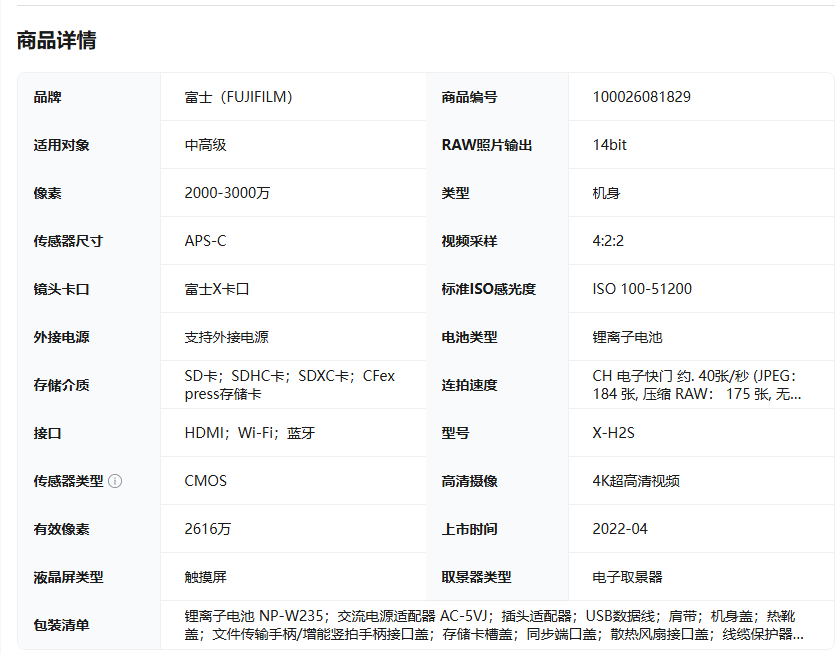Click the 包装清单 label
The image size is (840, 654).
pyautogui.click(x=61, y=625)
